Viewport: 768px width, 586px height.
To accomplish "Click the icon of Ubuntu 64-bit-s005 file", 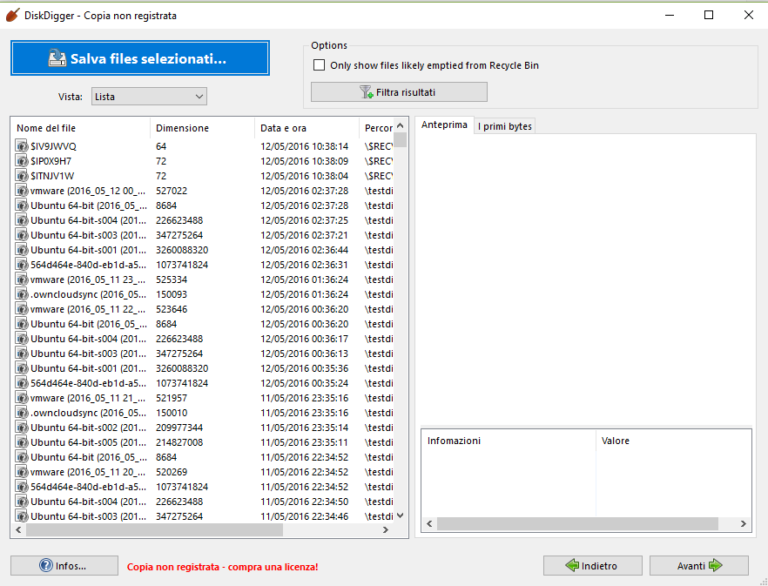I will (x=22, y=442).
